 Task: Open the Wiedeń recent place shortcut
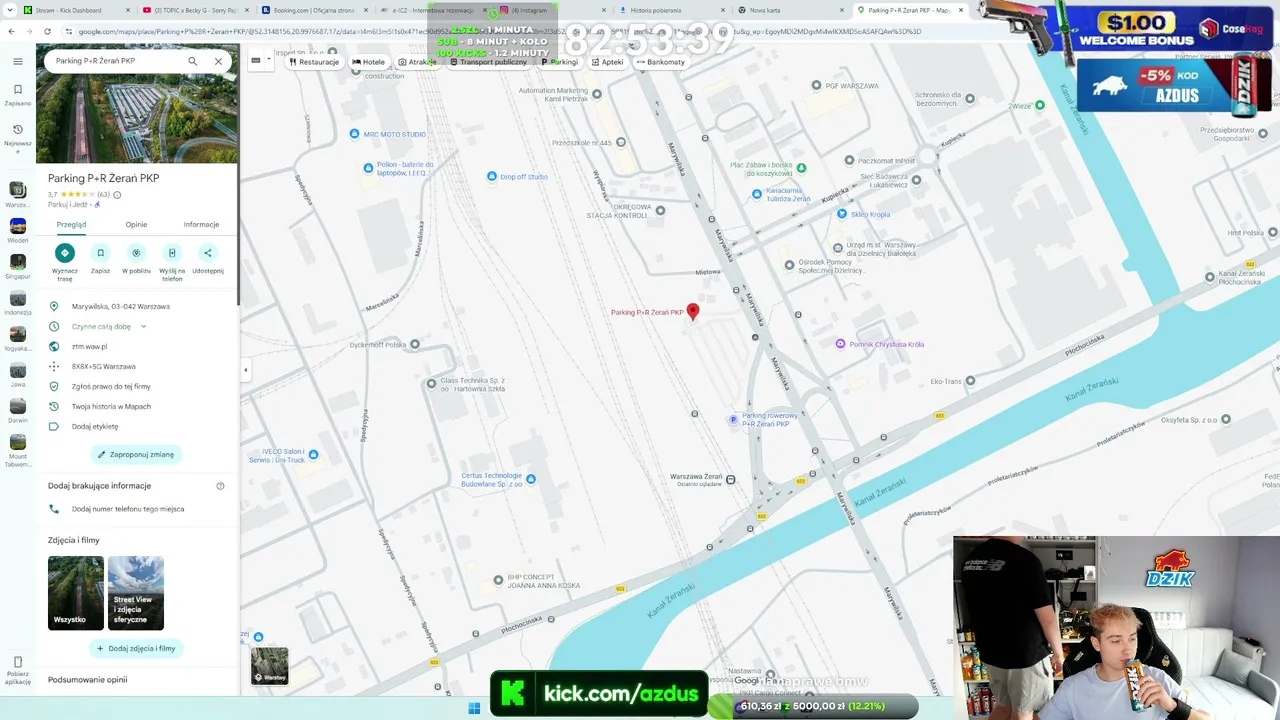(x=18, y=231)
